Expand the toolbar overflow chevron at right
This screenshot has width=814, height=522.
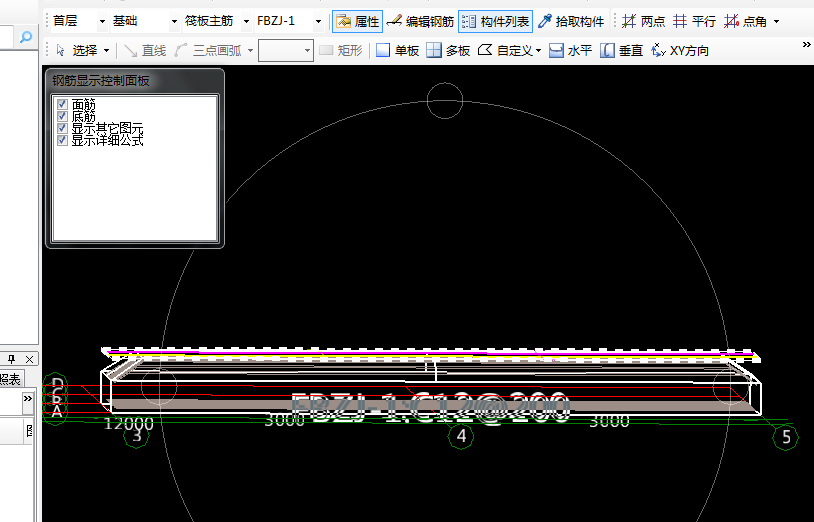click(807, 46)
